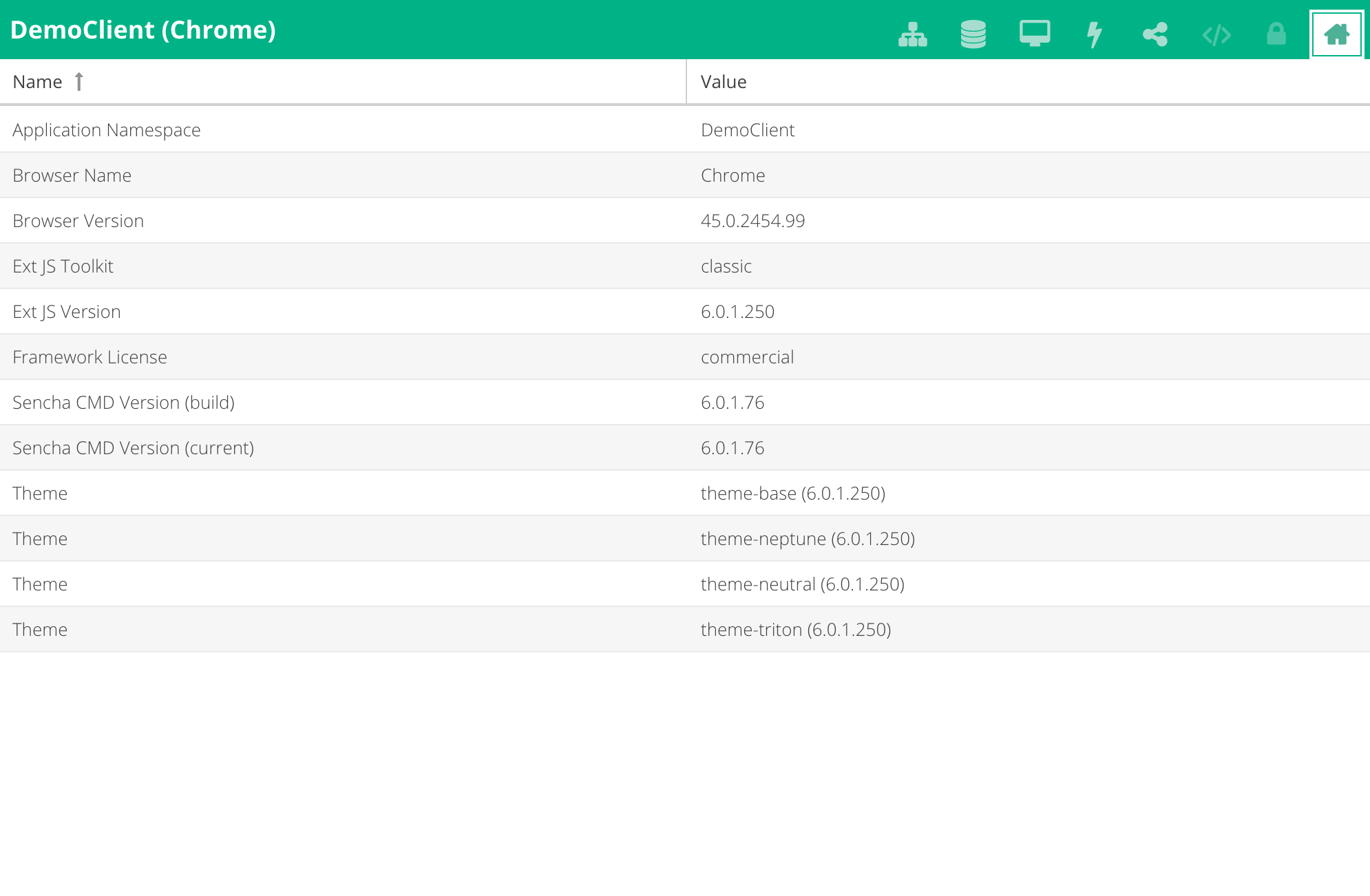Open the component hierarchy sitemap icon

[912, 34]
